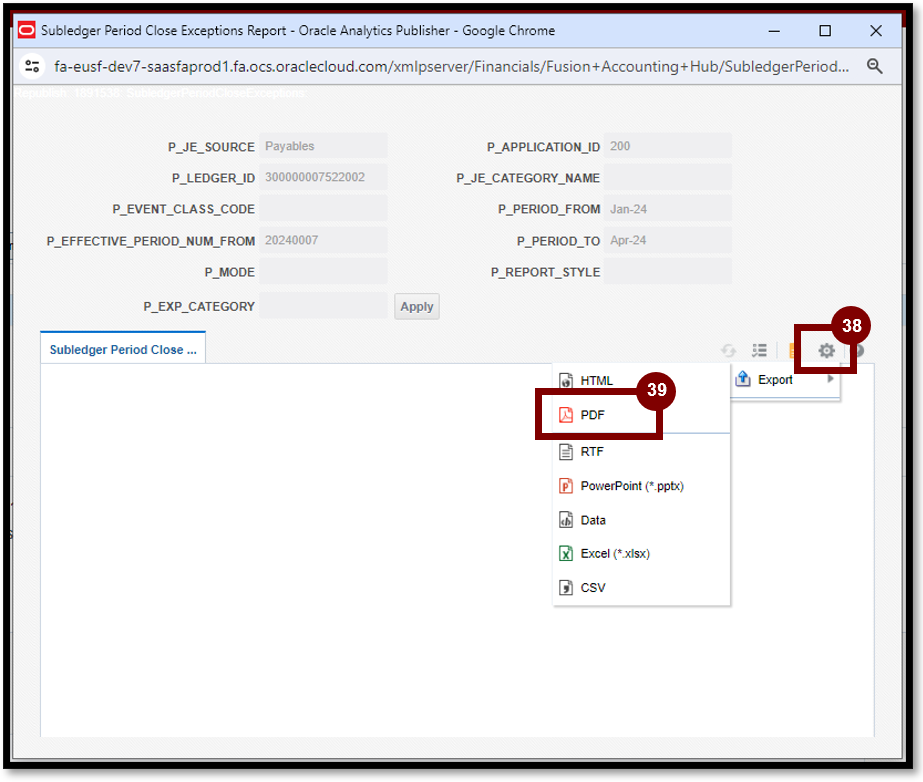Viewport: 923px width, 782px height.
Task: Click the search magnifier in address bar
Action: [874, 66]
